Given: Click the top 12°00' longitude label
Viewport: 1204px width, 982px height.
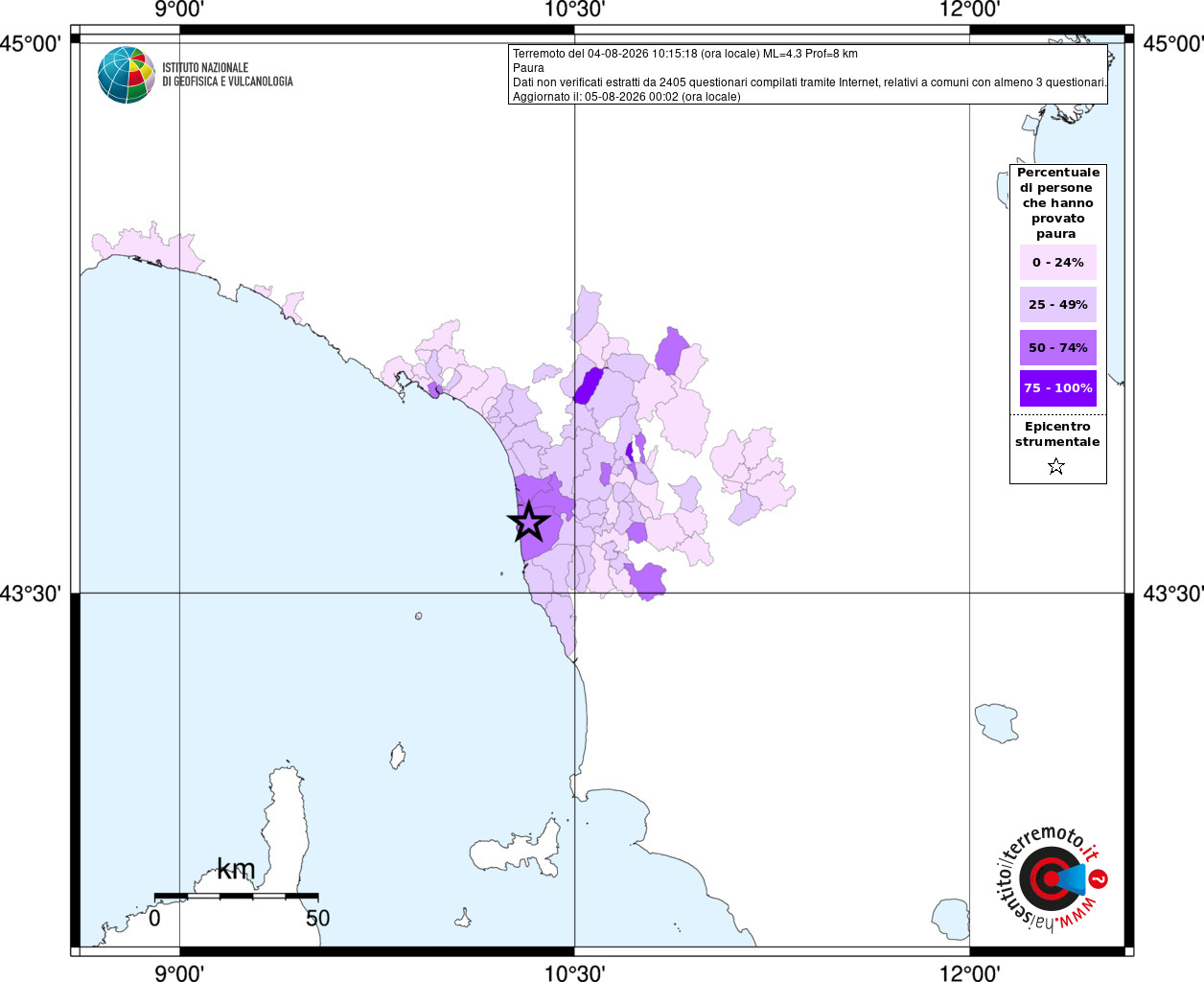Looking at the screenshot, I should click(x=970, y=10).
